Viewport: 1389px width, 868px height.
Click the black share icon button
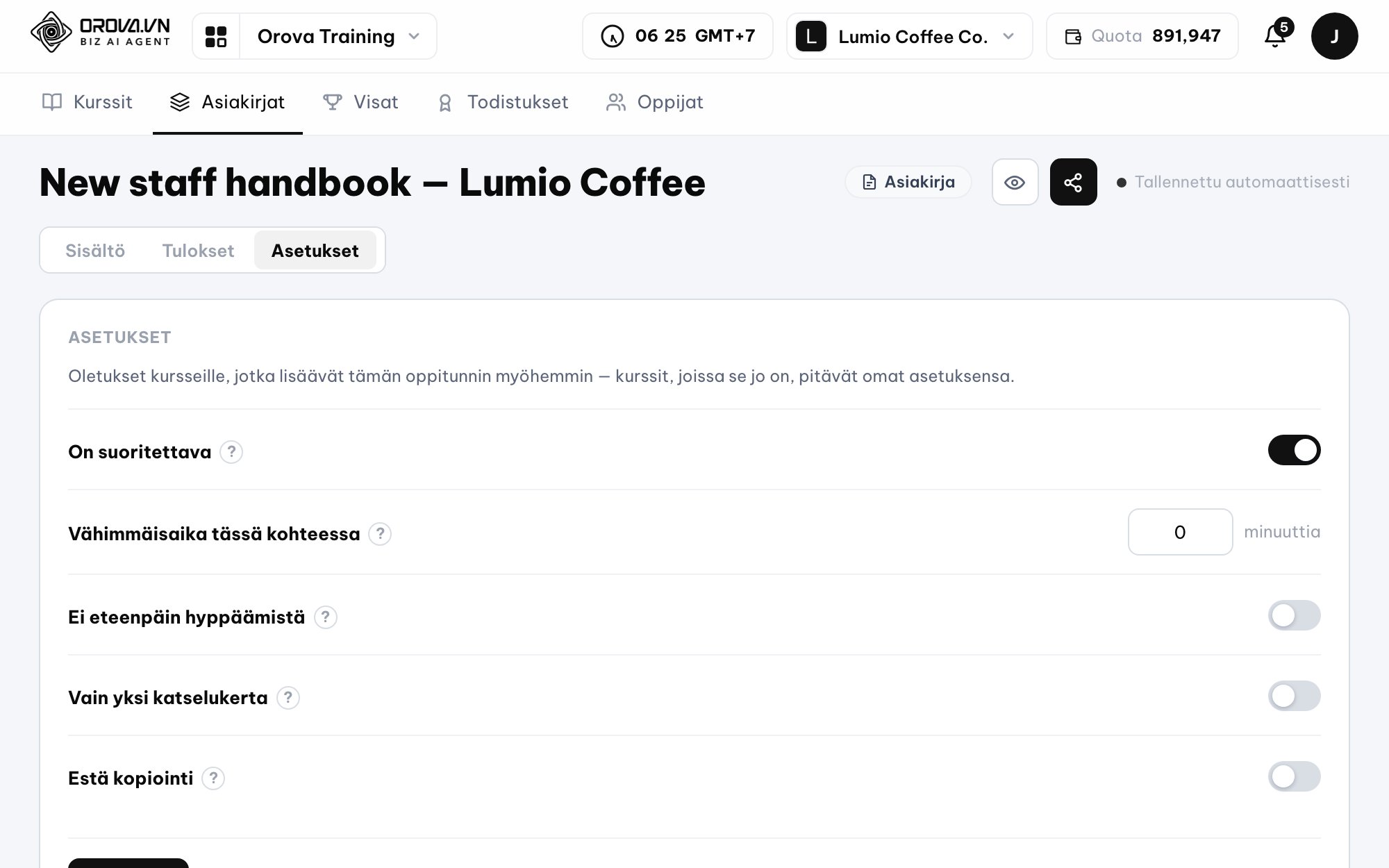pyautogui.click(x=1073, y=182)
